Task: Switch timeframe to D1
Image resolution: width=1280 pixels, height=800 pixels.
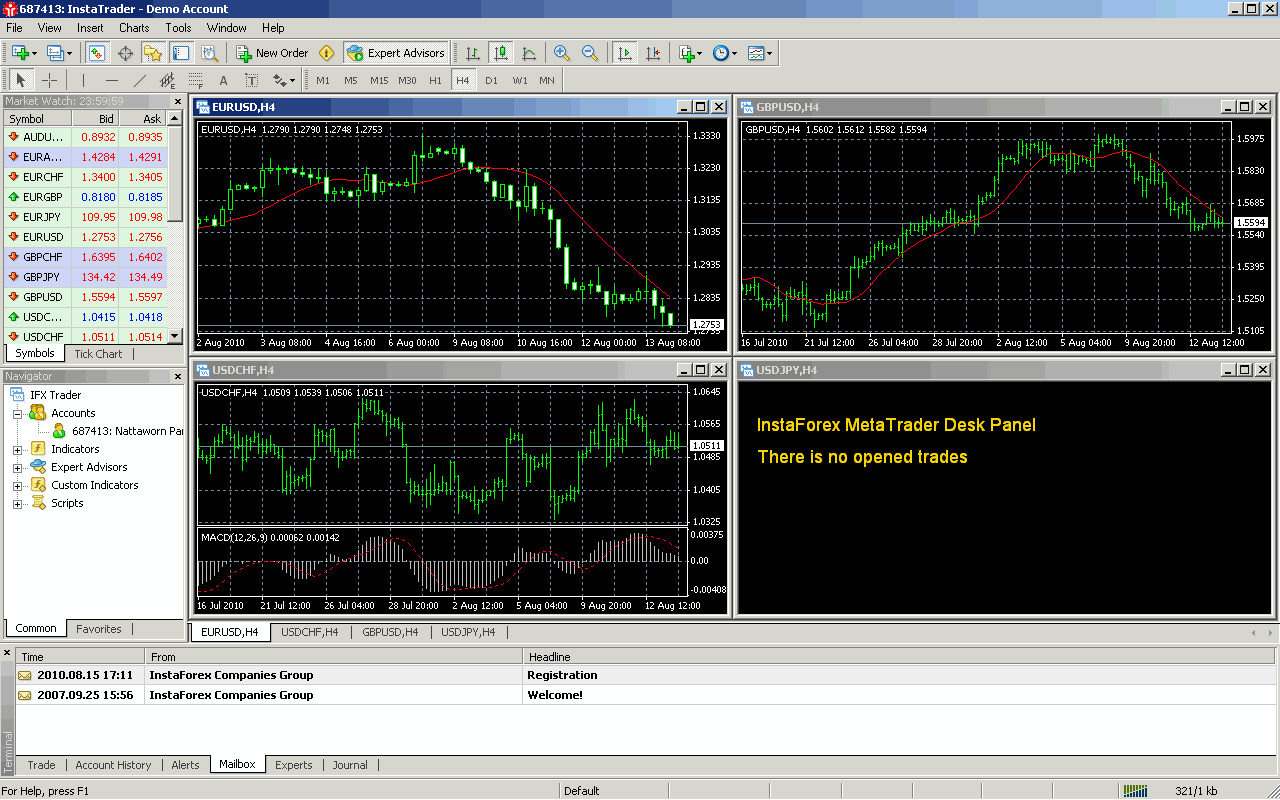Action: (491, 80)
